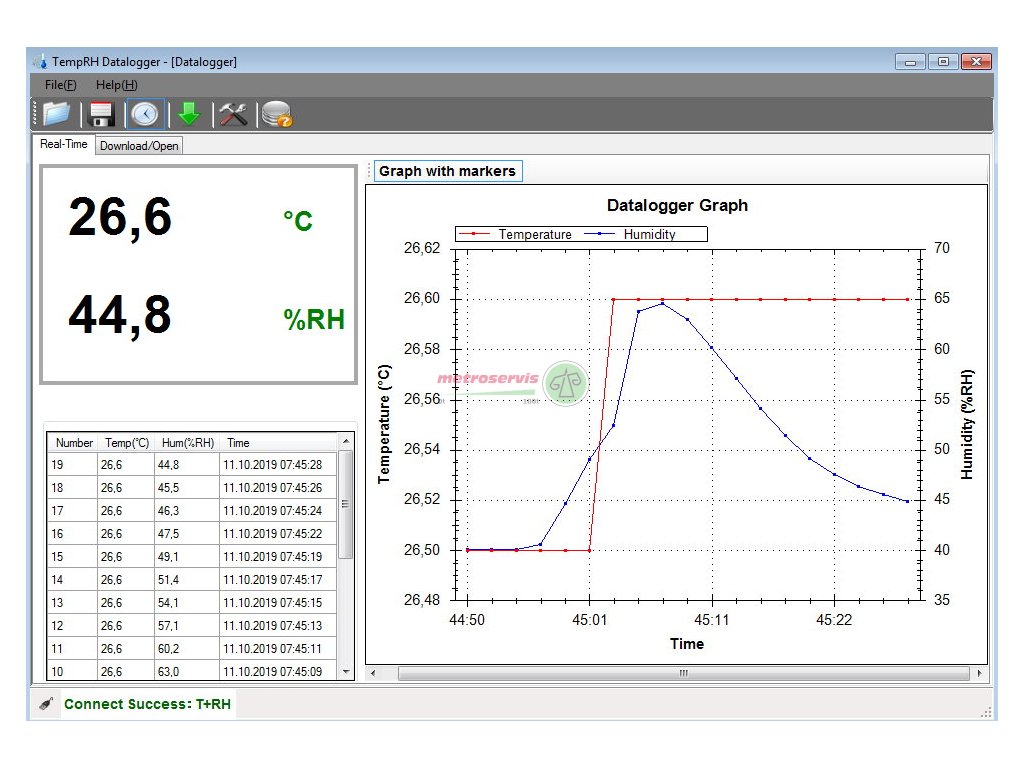
Task: Maximize the TempRH Datalogger window
Action: click(x=943, y=61)
